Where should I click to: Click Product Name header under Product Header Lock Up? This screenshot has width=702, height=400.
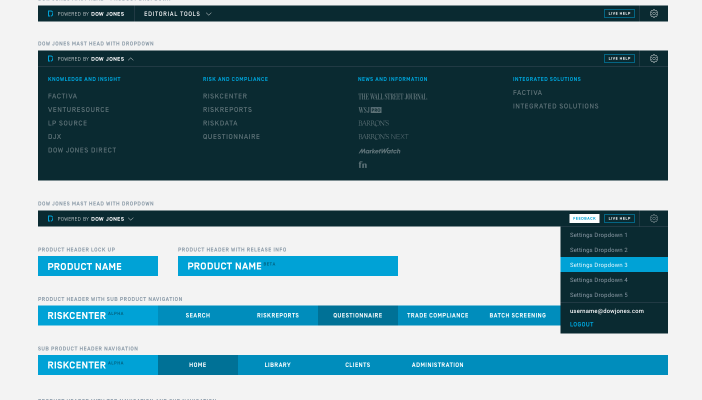[98, 266]
